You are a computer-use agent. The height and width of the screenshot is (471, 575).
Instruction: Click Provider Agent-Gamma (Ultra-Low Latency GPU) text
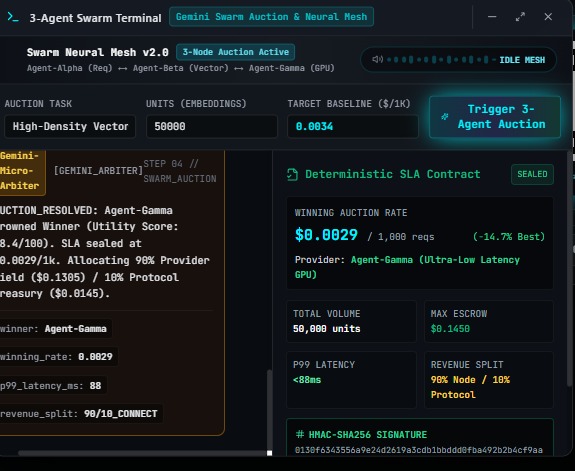407,267
